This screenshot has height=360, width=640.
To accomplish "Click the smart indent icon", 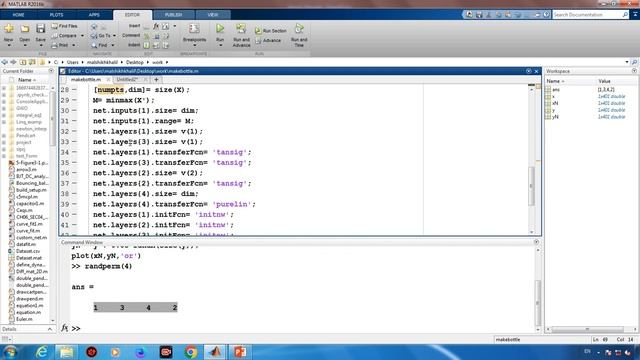I will 147,45.
